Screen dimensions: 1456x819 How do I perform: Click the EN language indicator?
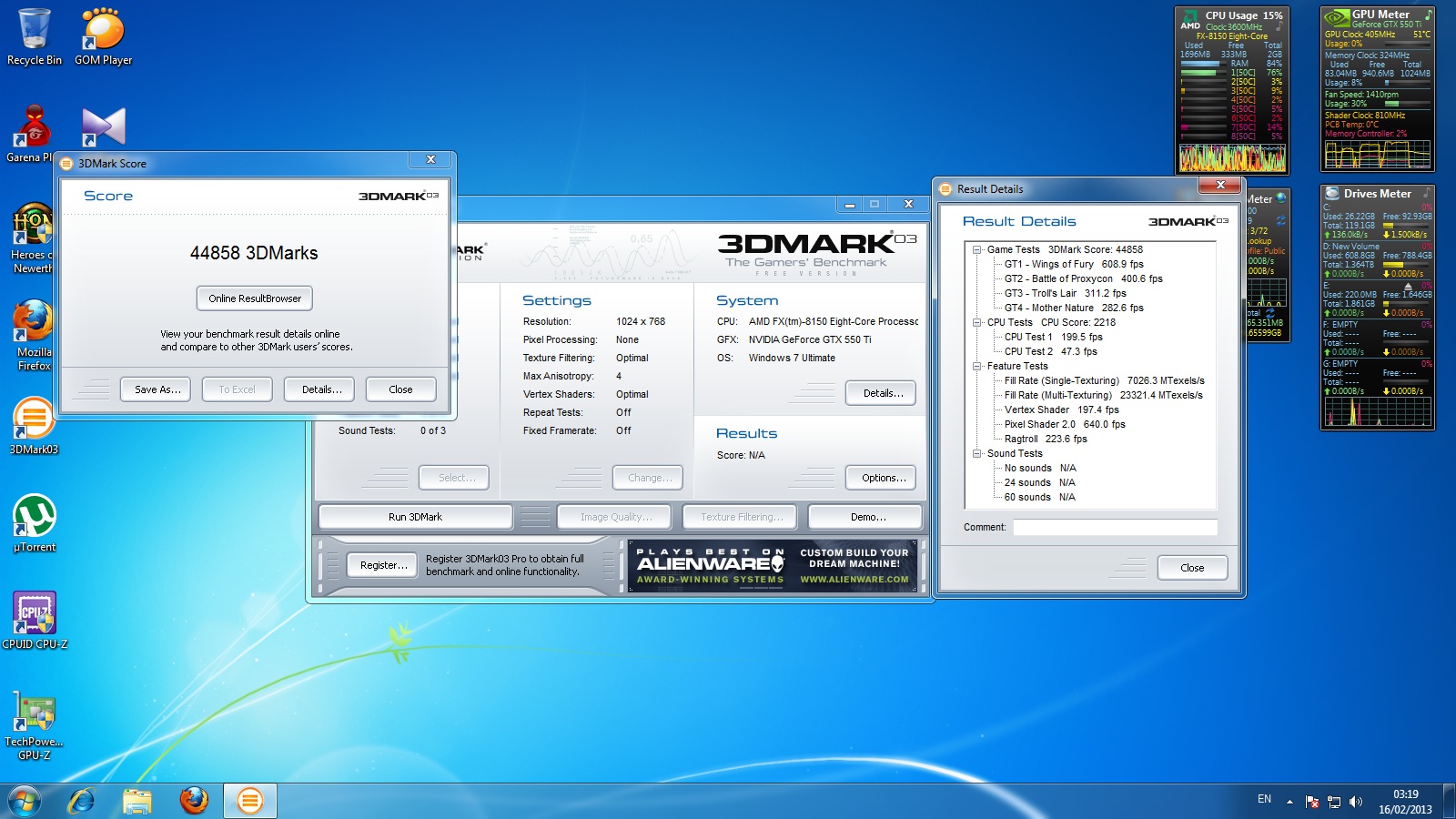[1264, 799]
